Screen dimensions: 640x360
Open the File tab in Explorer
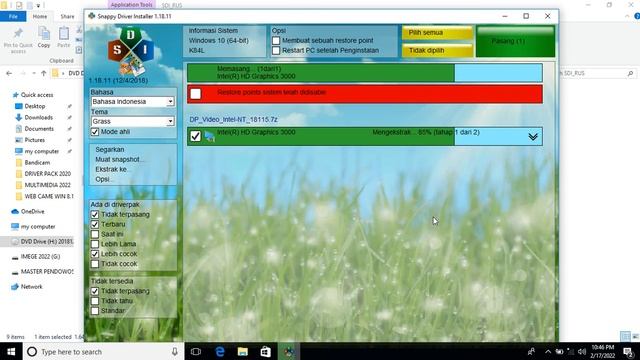point(13,16)
